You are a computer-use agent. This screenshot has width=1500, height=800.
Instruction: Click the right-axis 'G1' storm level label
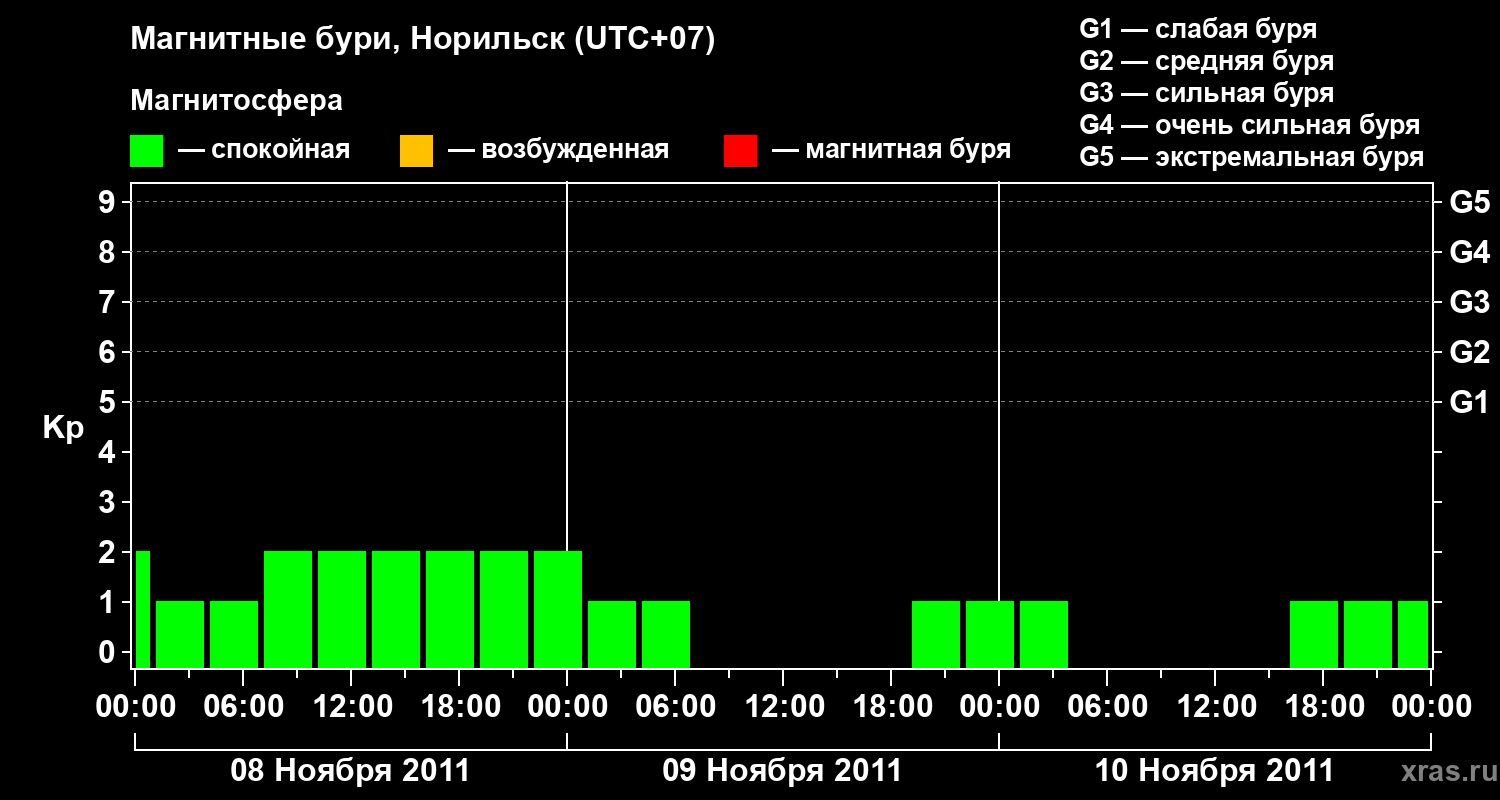1469,402
